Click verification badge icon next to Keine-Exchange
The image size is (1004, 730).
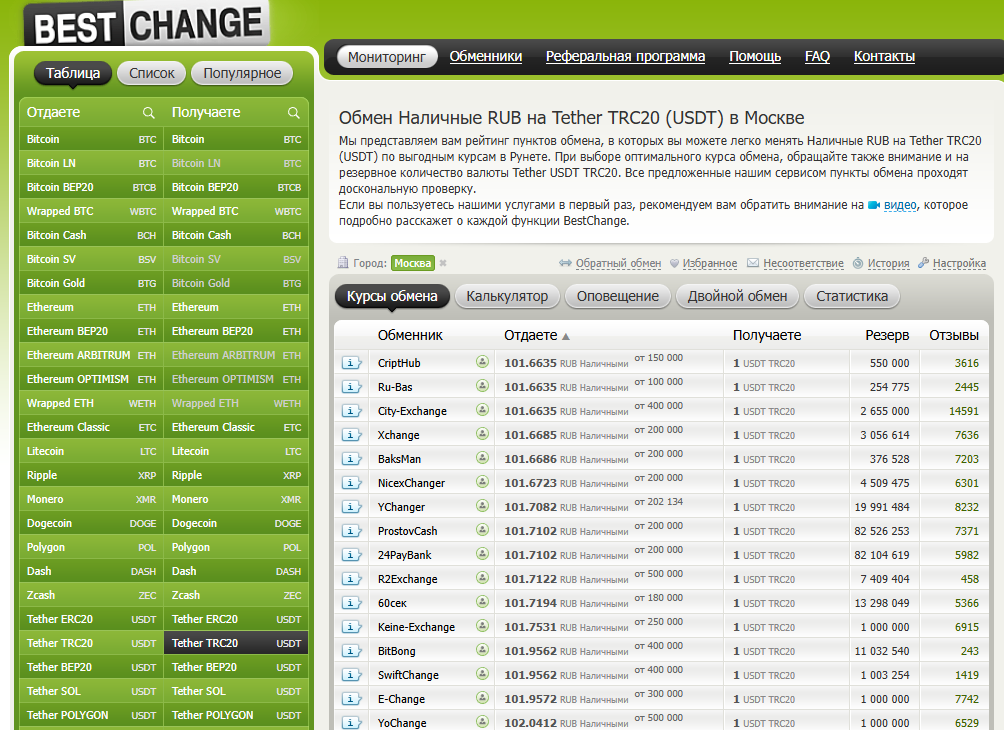(x=483, y=626)
